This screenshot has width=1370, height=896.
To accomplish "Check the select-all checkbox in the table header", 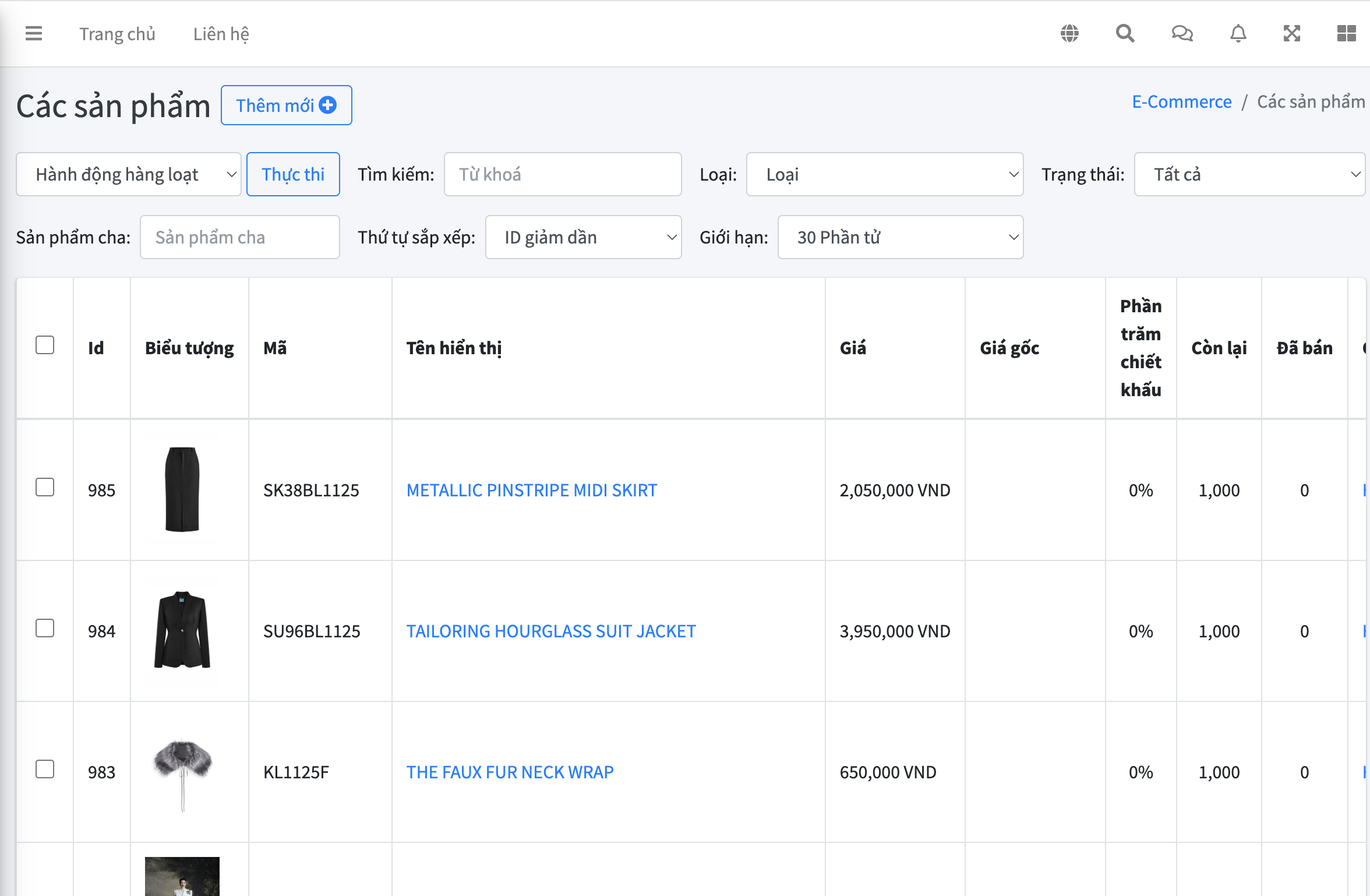I will tap(45, 345).
